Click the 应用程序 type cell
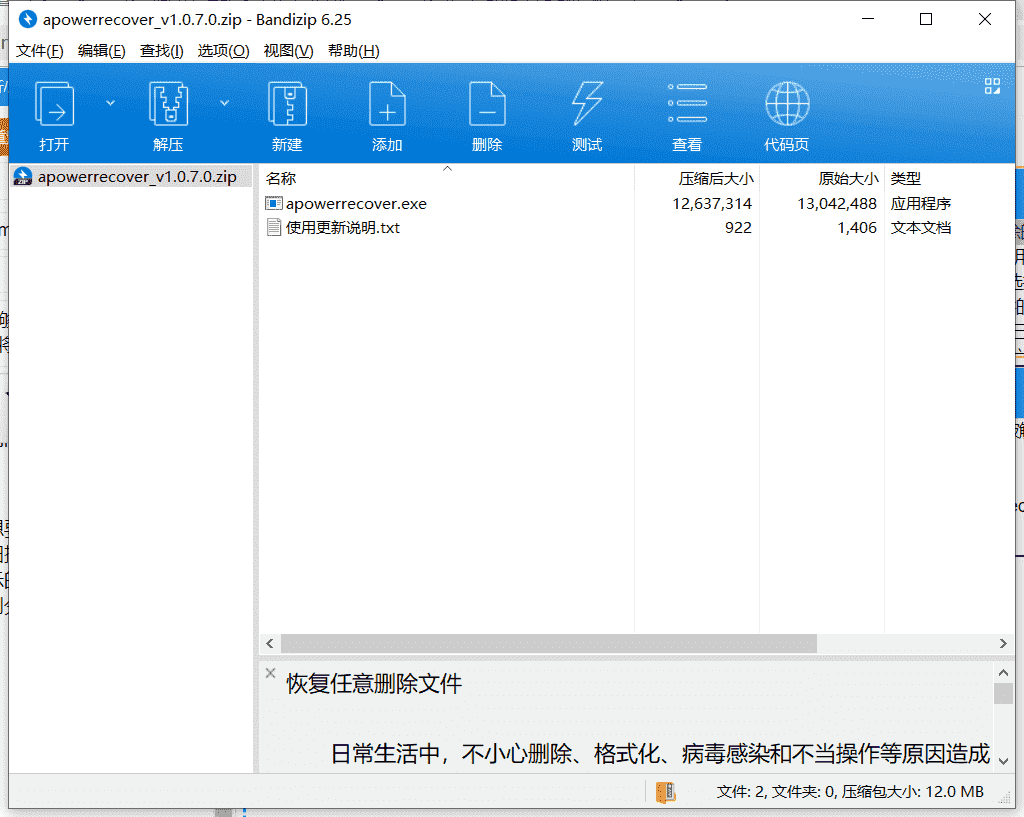This screenshot has height=817, width=1024. (921, 204)
